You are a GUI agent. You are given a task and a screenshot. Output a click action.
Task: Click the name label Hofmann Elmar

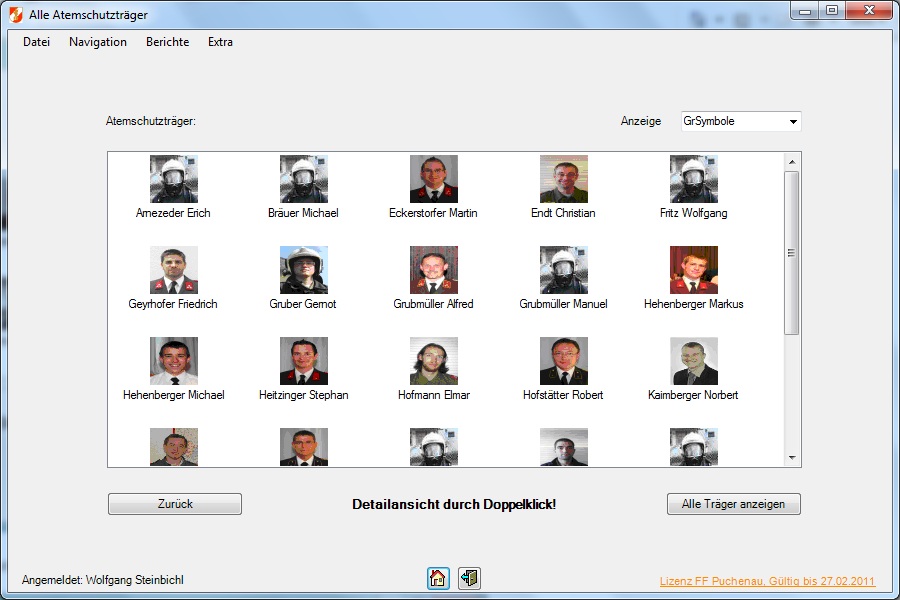(434, 395)
